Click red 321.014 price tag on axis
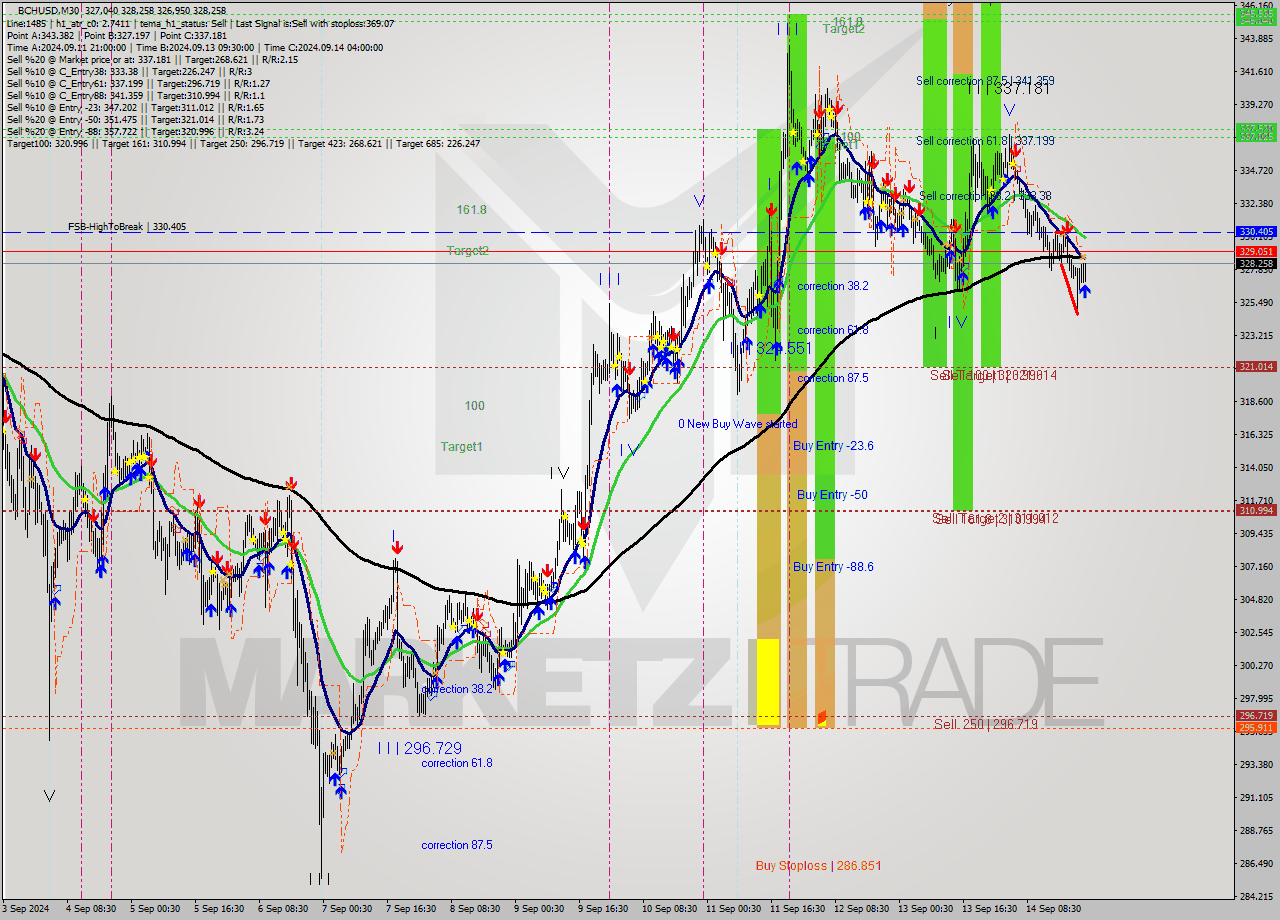This screenshot has width=1280, height=920. [1256, 367]
